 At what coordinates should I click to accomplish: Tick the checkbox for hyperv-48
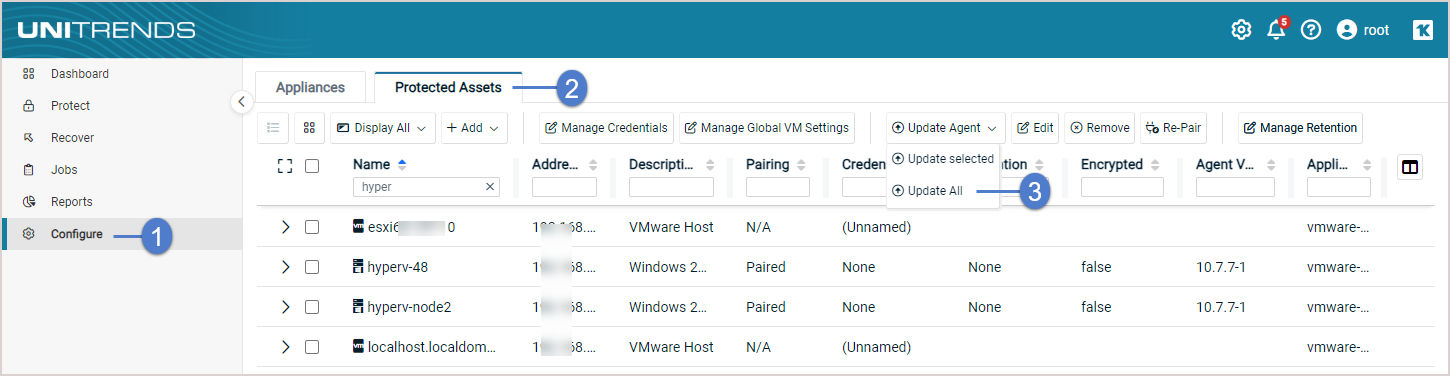(x=312, y=267)
